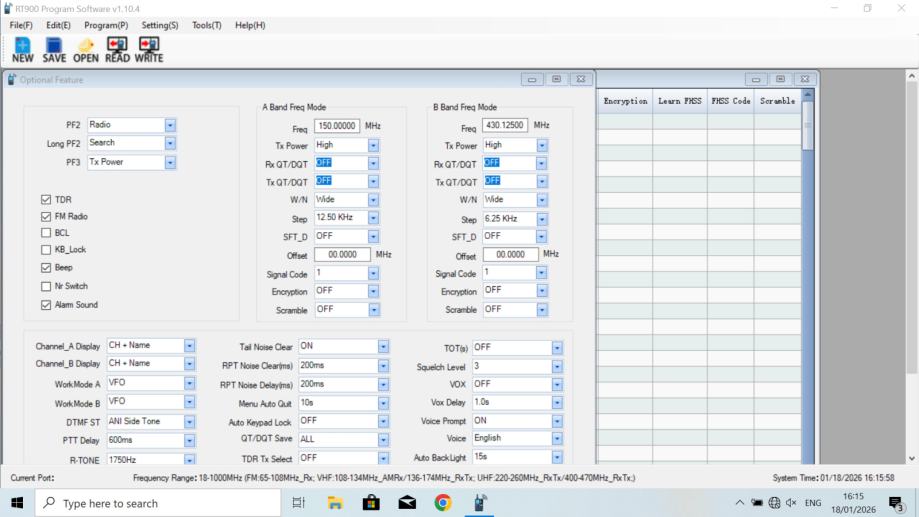The image size is (919, 517).
Task: Open the Edit(E) menu
Action: pos(58,25)
